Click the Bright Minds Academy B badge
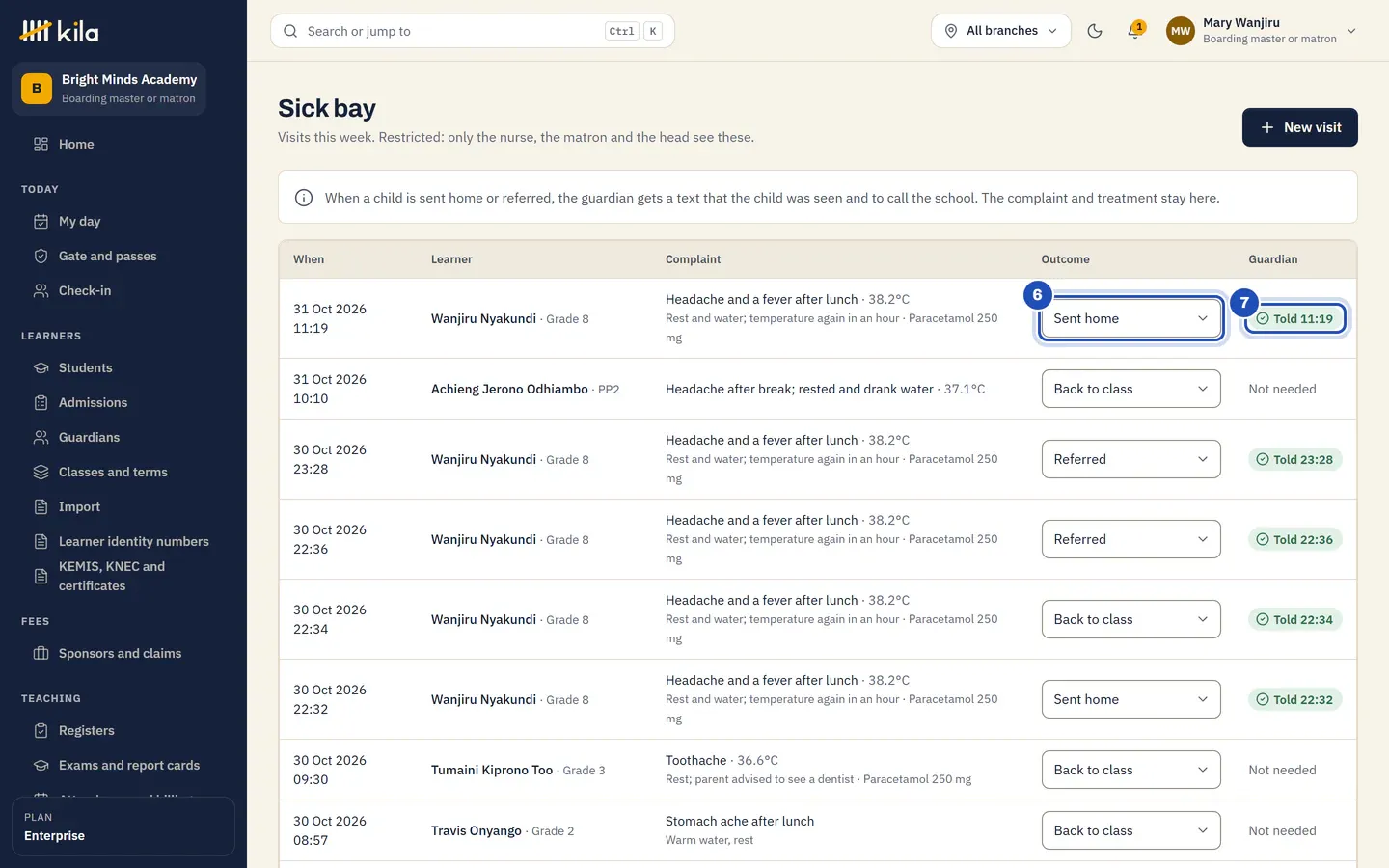 pyautogui.click(x=37, y=88)
